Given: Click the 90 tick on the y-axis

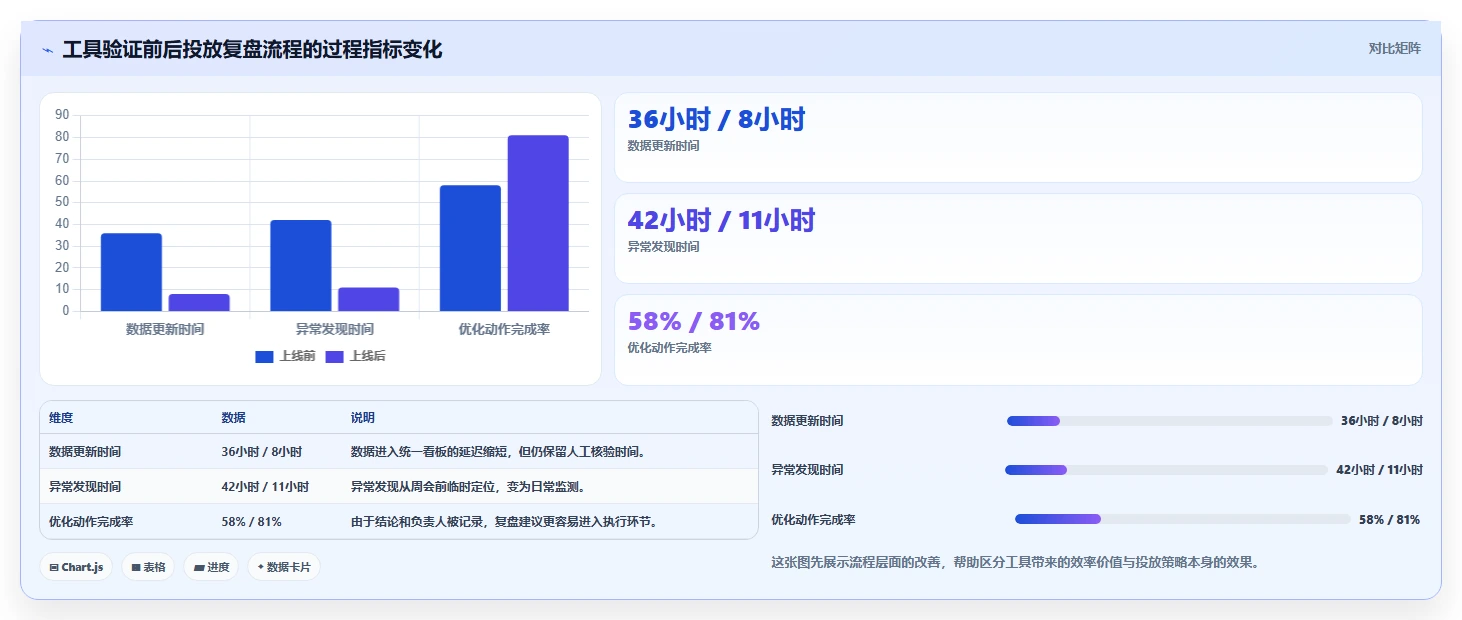Looking at the screenshot, I should [62, 115].
